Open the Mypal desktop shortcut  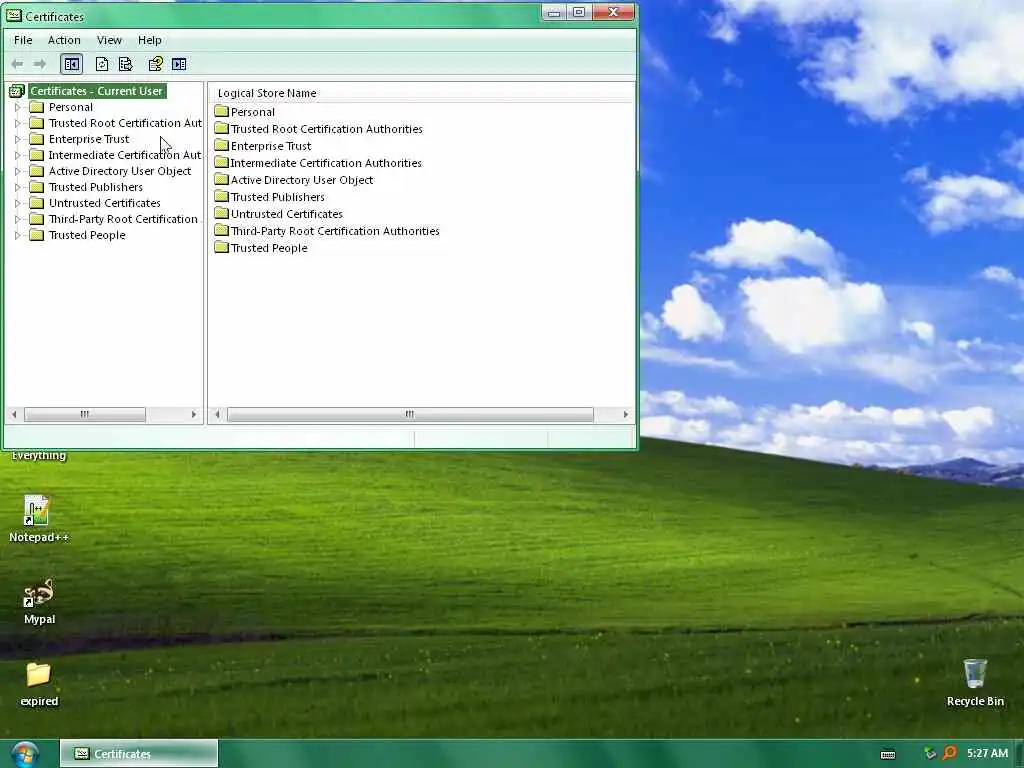(39, 601)
